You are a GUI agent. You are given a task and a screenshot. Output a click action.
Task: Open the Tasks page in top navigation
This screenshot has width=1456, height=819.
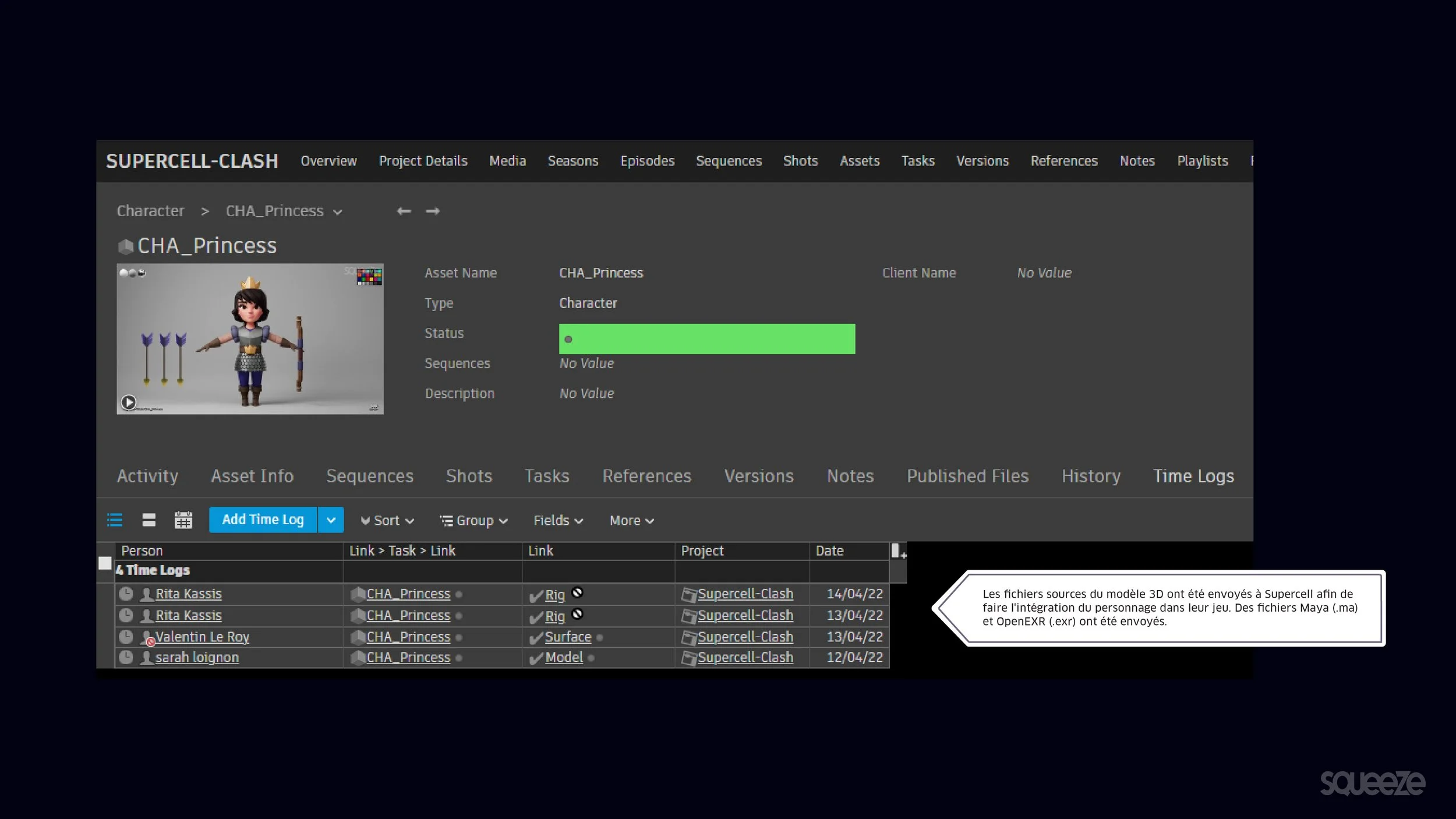(x=918, y=161)
